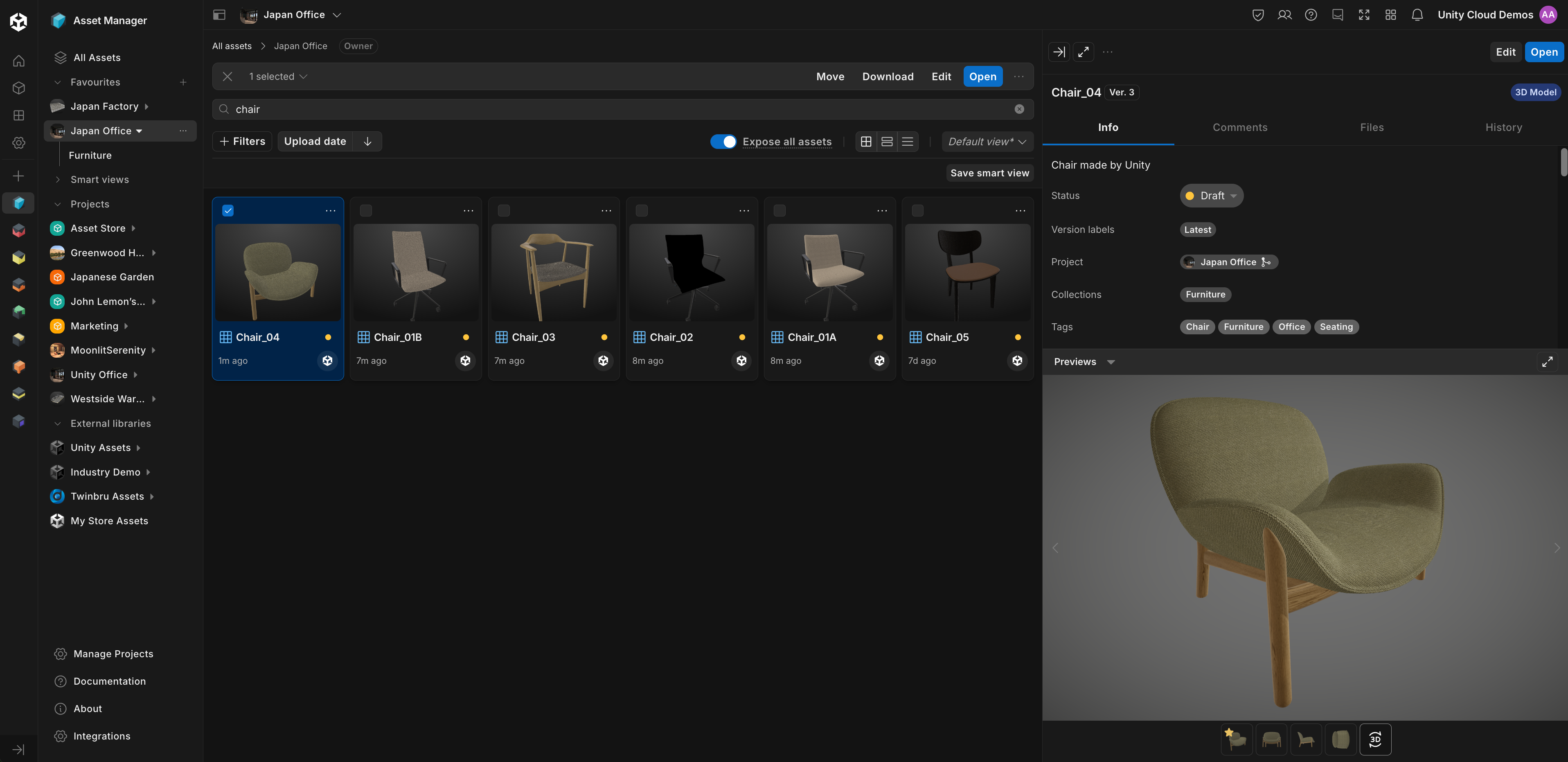Select the Chair_03 thumbnail

point(554,272)
